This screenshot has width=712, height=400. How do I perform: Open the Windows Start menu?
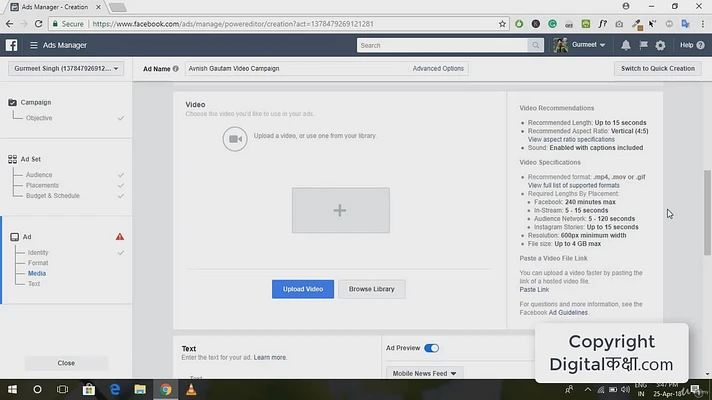[x=12, y=390]
